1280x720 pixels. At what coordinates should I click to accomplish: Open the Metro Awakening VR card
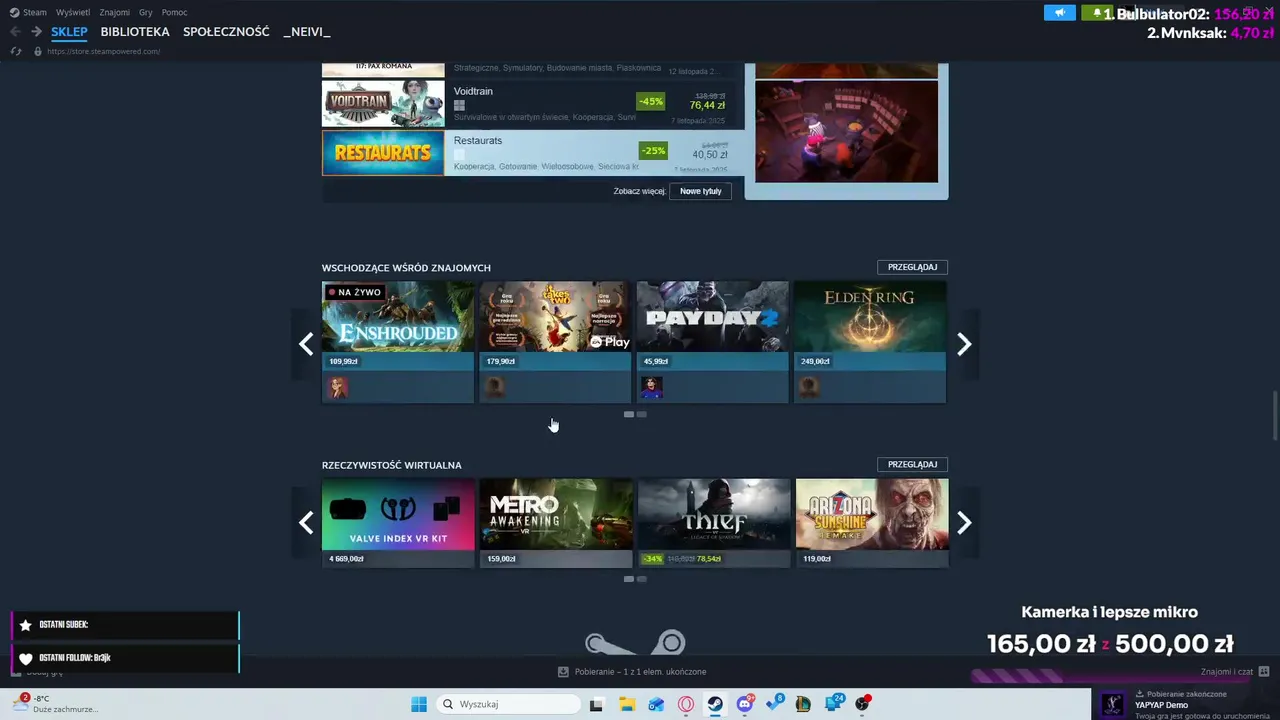(x=556, y=523)
